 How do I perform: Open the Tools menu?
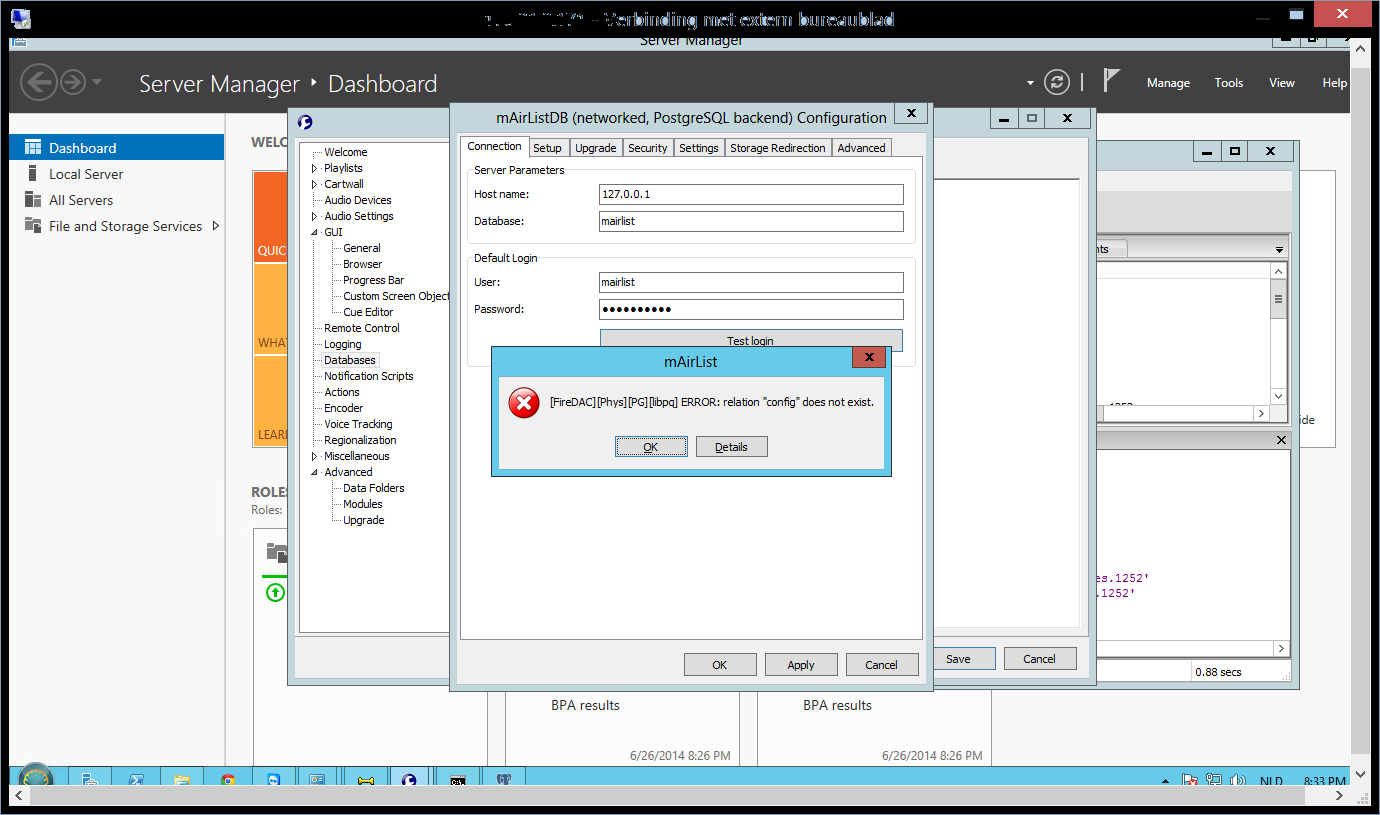pos(1229,83)
